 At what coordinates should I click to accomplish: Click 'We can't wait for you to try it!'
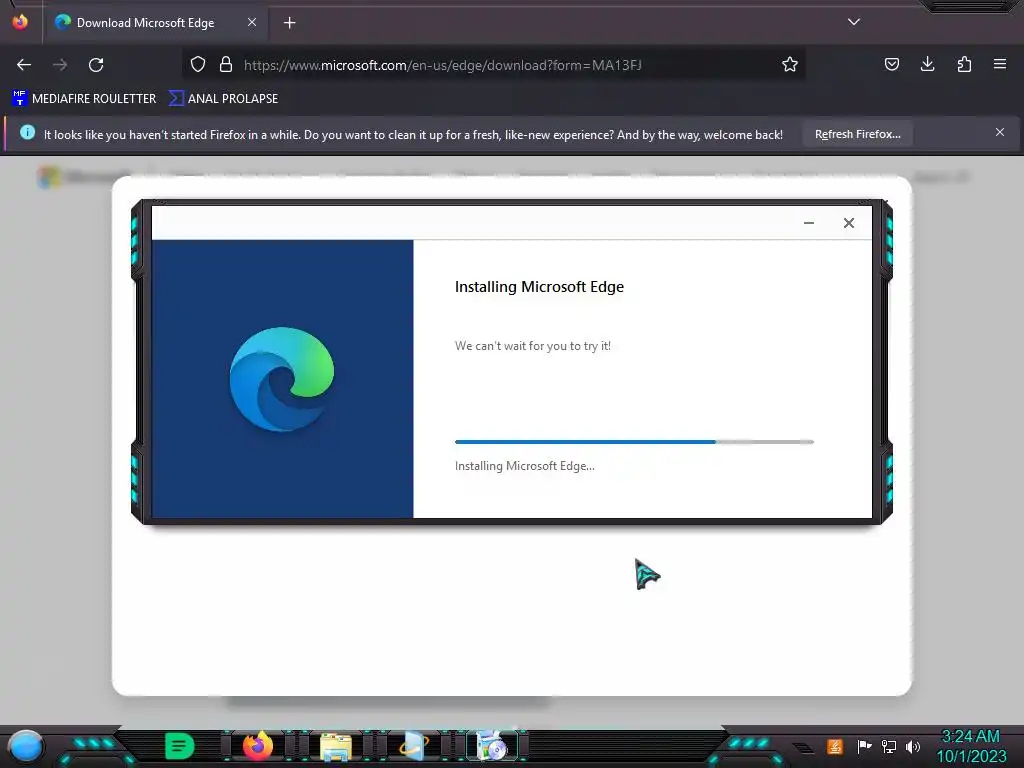[533, 345]
